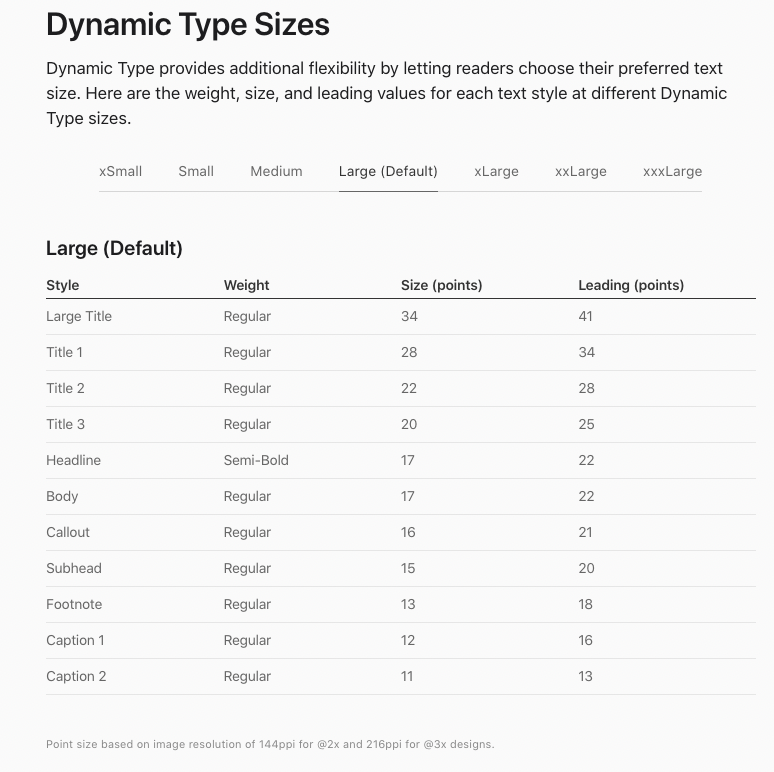Screen dimensions: 774x772
Task: Click the Subhead size value 15
Action: coord(408,569)
